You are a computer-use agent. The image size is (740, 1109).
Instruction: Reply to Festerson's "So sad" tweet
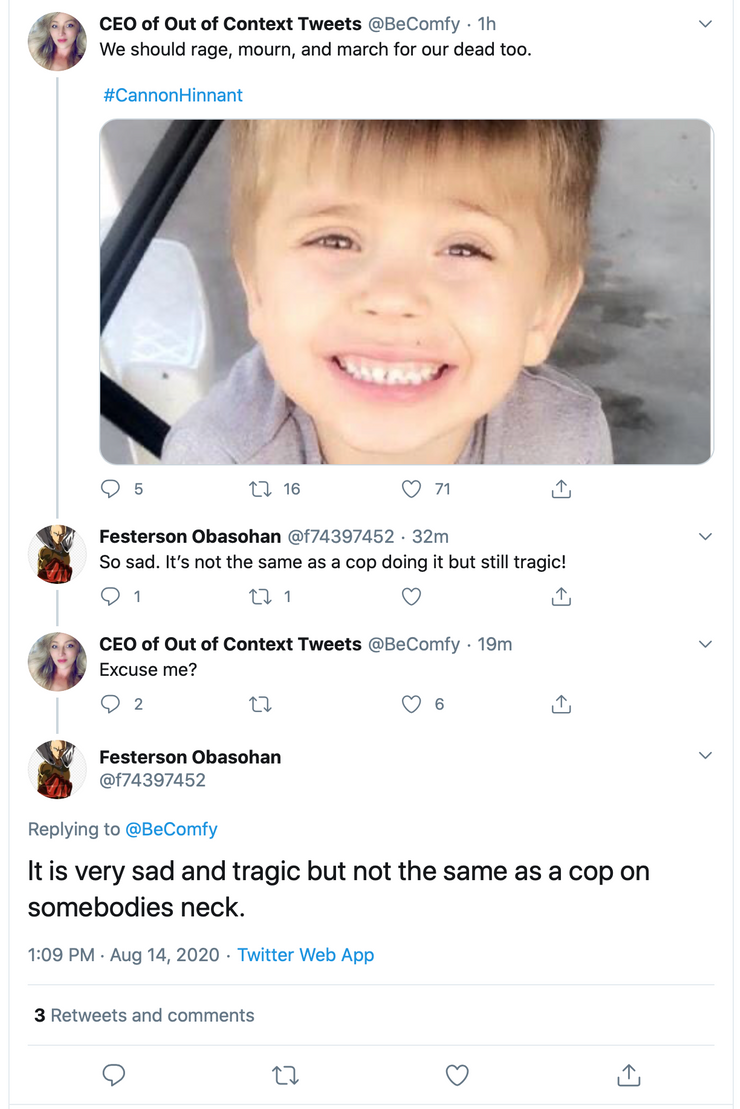[x=112, y=597]
